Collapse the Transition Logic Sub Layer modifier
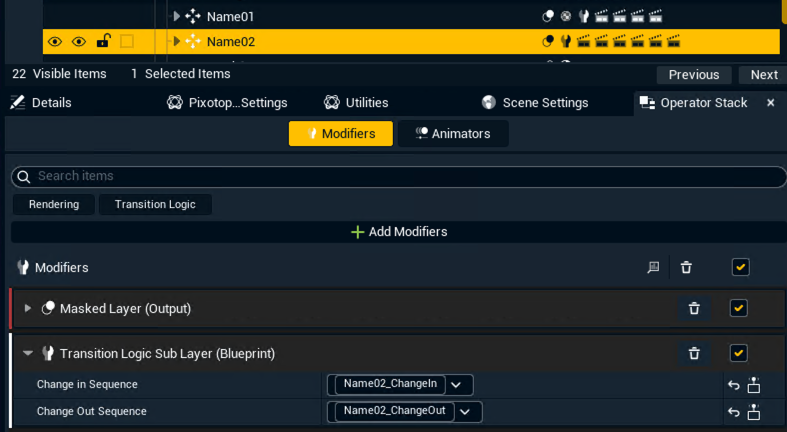The width and height of the screenshot is (787, 432). tap(28, 353)
